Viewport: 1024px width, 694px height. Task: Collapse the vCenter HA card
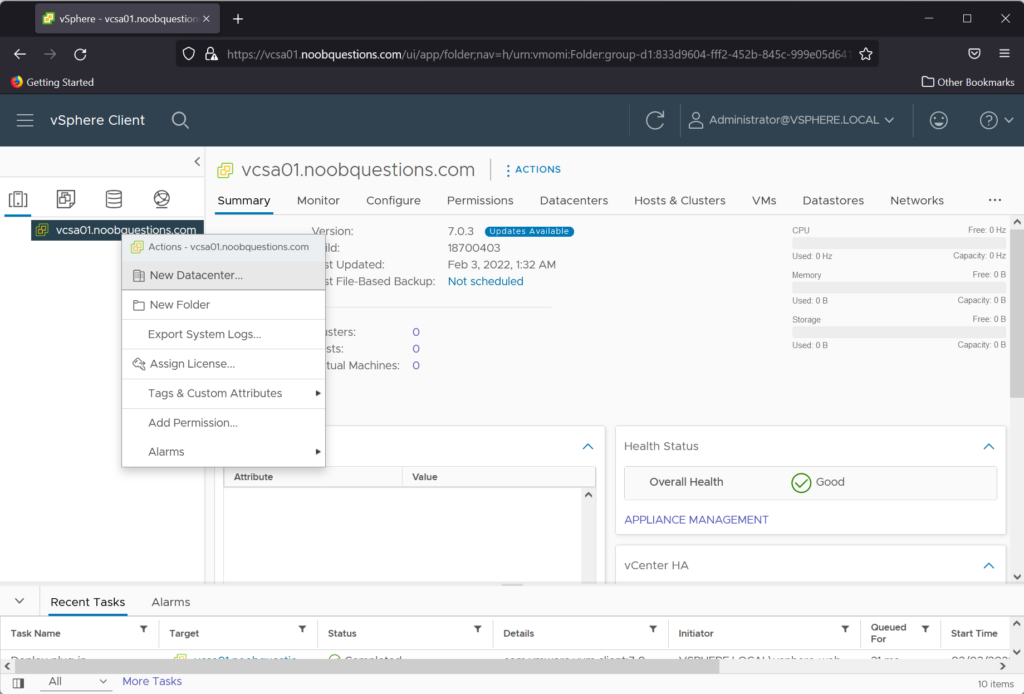coord(989,565)
